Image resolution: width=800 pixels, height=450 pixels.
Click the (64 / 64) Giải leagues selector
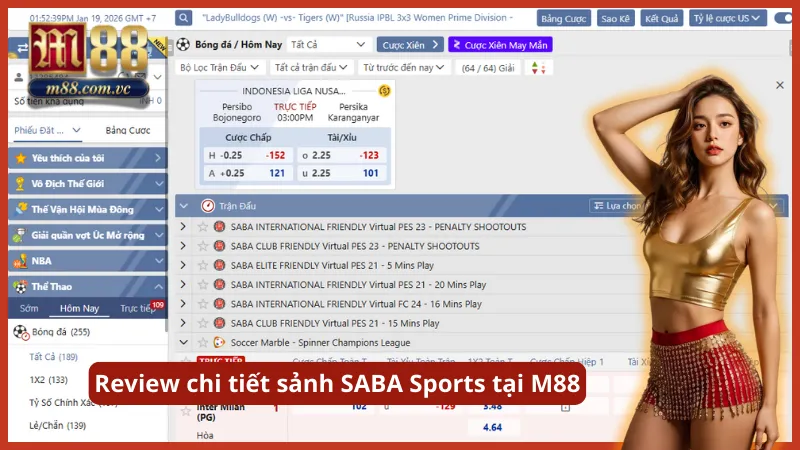click(x=488, y=68)
